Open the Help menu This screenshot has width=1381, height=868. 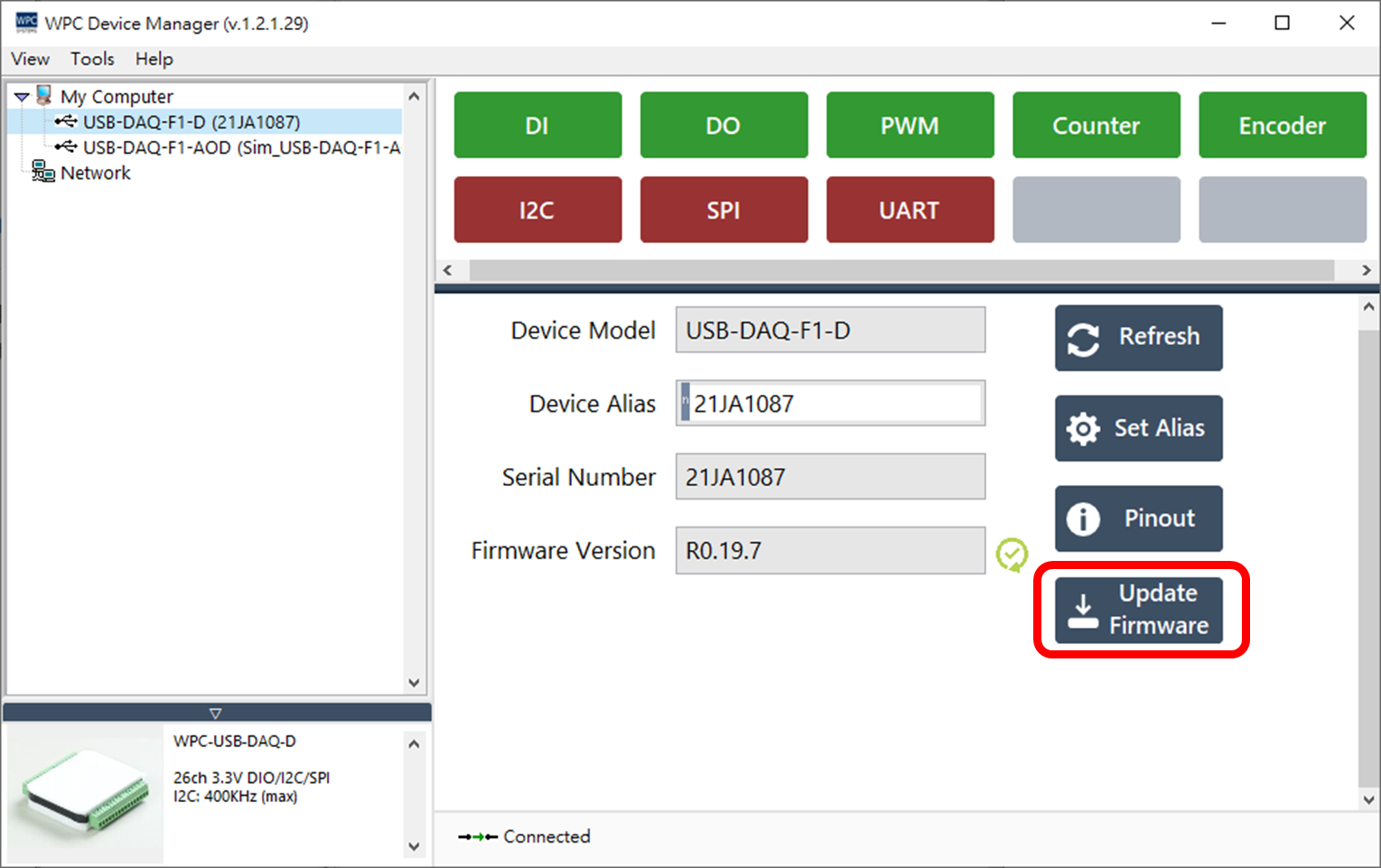click(x=154, y=59)
